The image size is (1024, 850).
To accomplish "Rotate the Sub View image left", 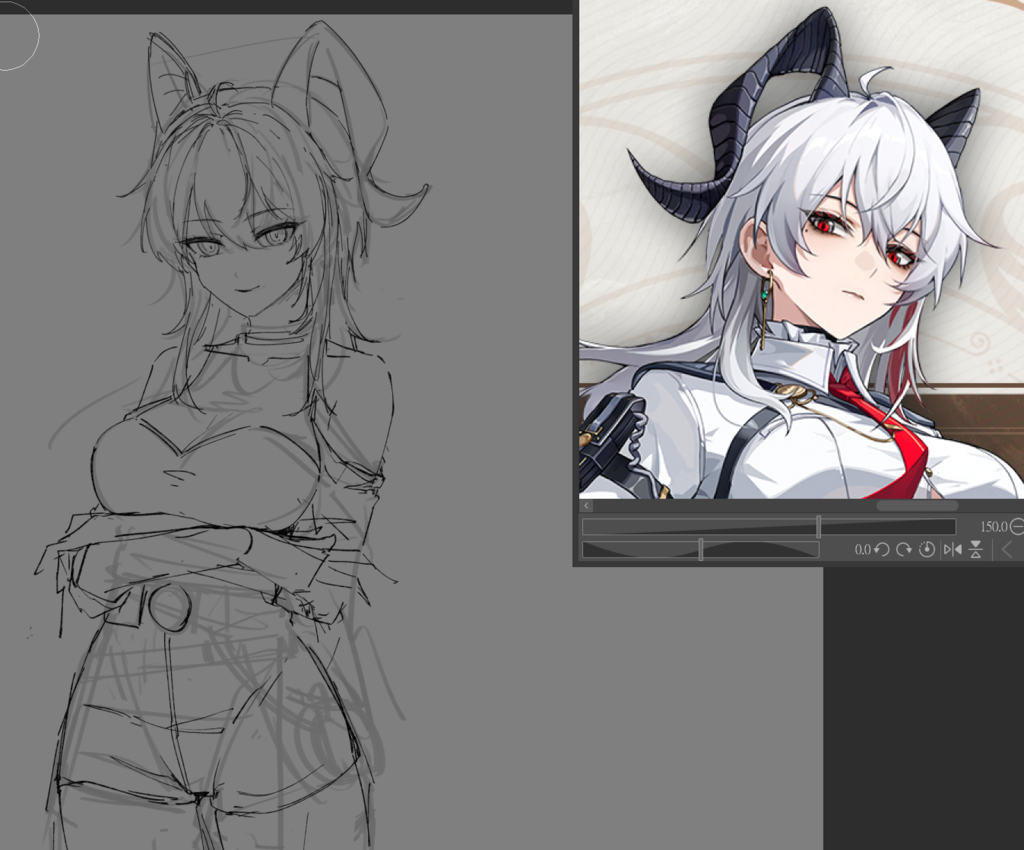I will 882,550.
